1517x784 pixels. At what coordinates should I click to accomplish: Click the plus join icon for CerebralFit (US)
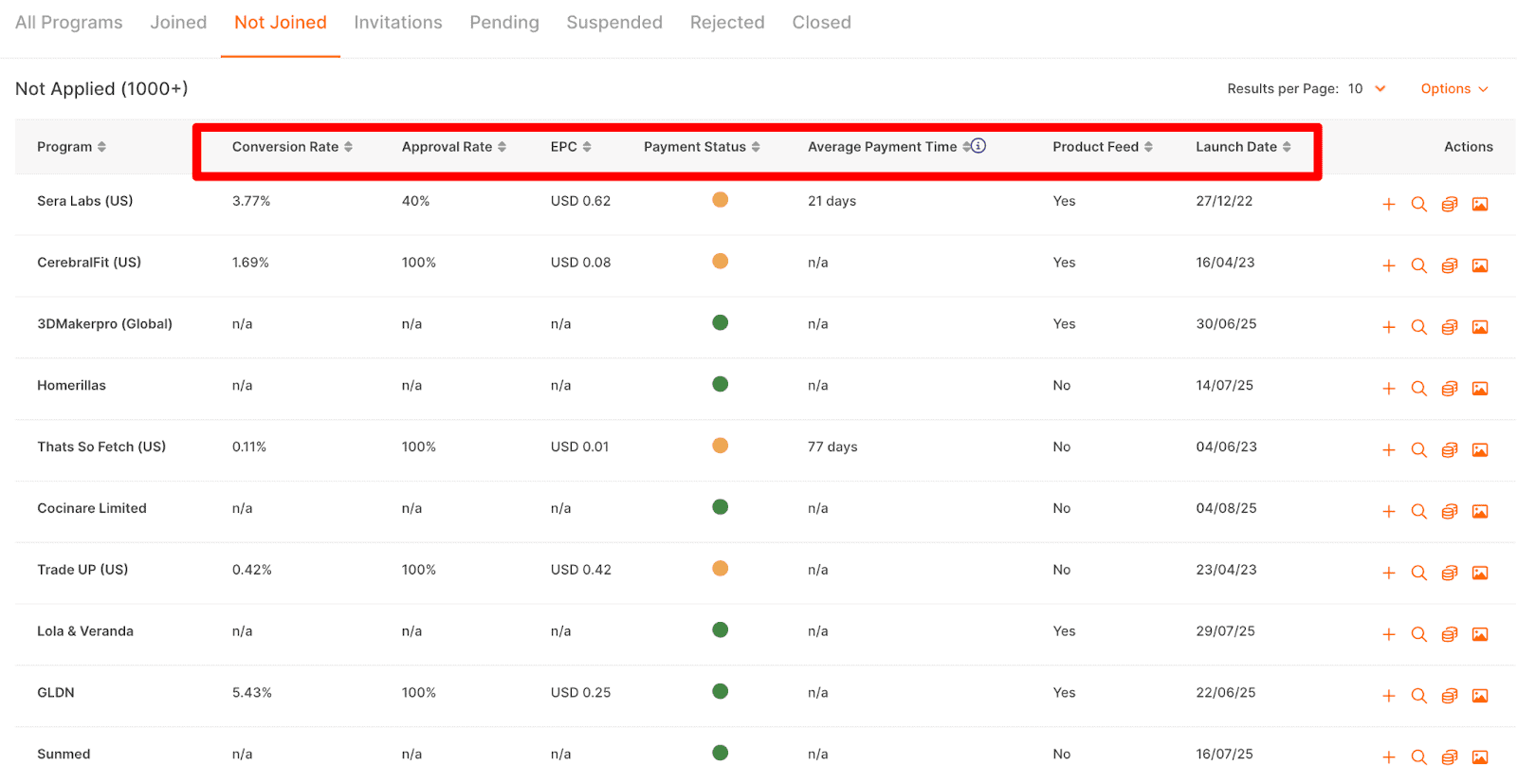click(x=1389, y=266)
